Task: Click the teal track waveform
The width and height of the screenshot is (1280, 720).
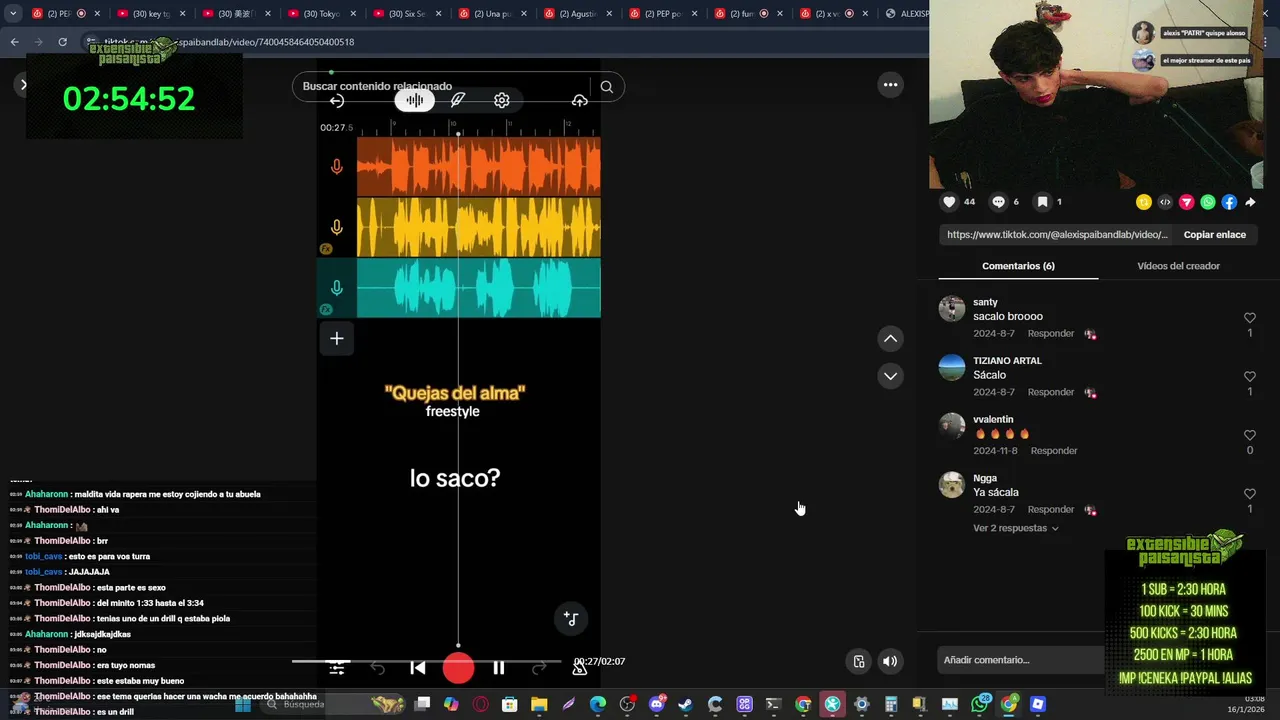Action: (x=479, y=288)
